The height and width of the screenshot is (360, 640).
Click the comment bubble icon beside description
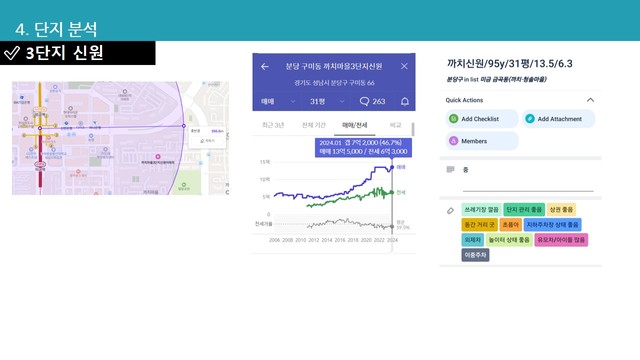[451, 169]
